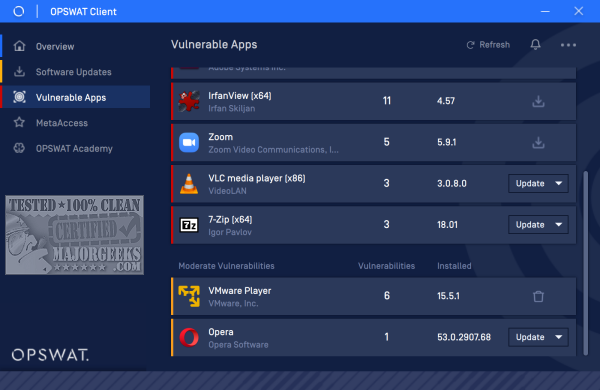Expand the 7-Zip Update dropdown arrow
This screenshot has width=600, height=390.
click(559, 225)
